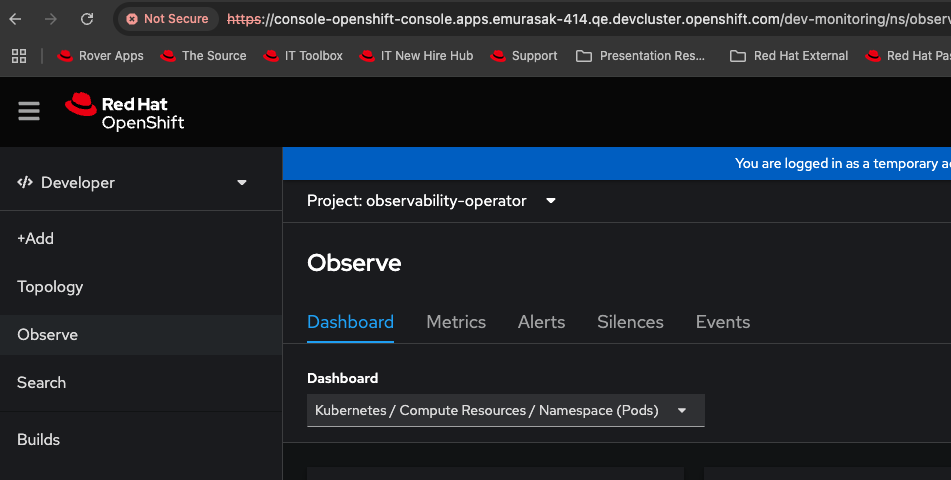
Task: Go to Builds in the sidebar
Action: coord(38,440)
